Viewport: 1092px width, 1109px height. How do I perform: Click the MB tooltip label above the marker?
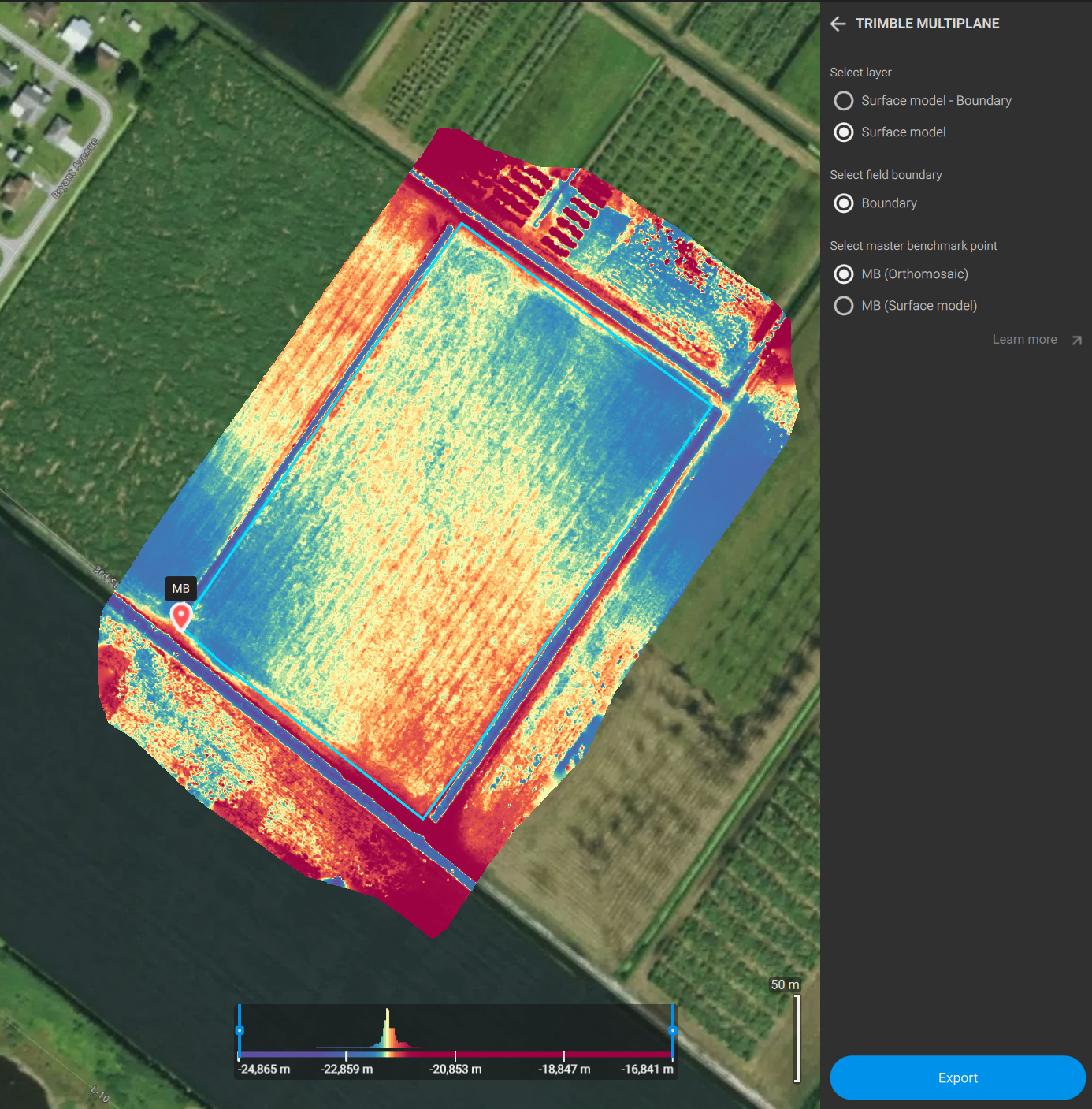click(181, 589)
